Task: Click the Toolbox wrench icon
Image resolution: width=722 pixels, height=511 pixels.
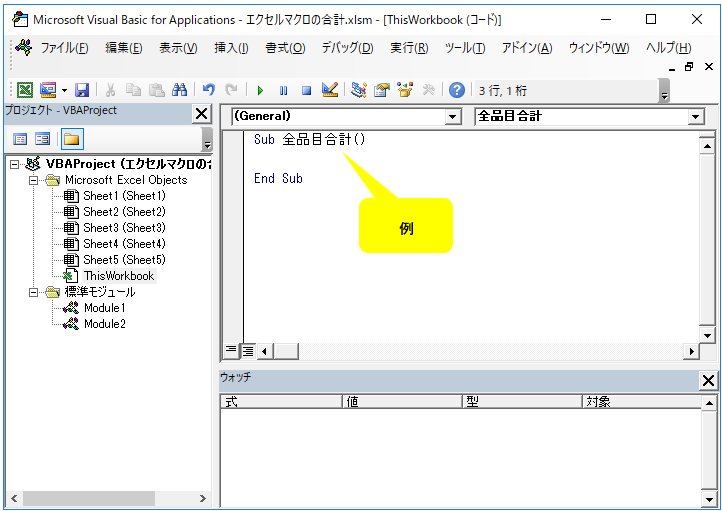Action: pos(428,90)
